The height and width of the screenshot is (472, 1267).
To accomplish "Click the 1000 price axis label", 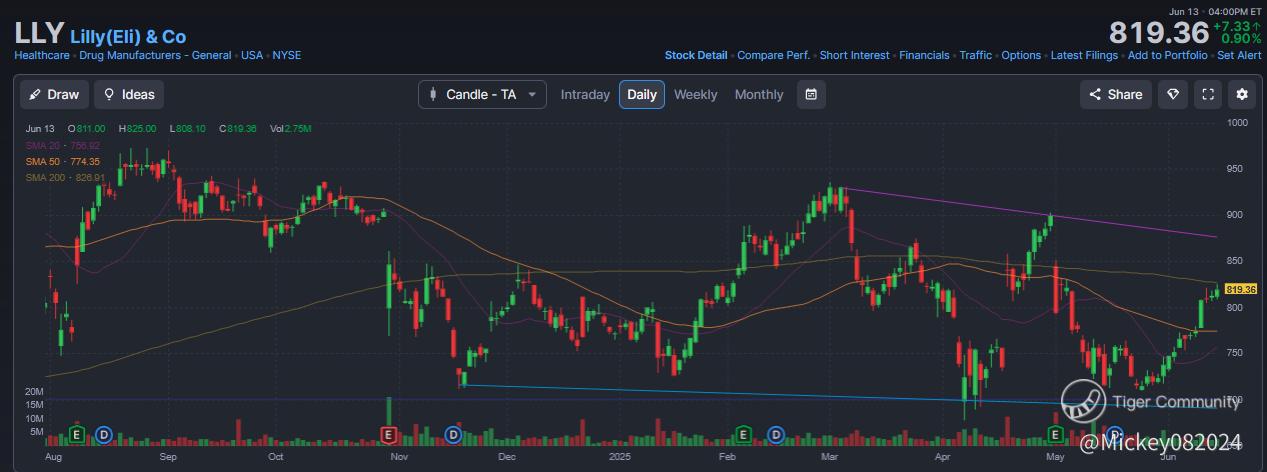I will tap(1239, 122).
